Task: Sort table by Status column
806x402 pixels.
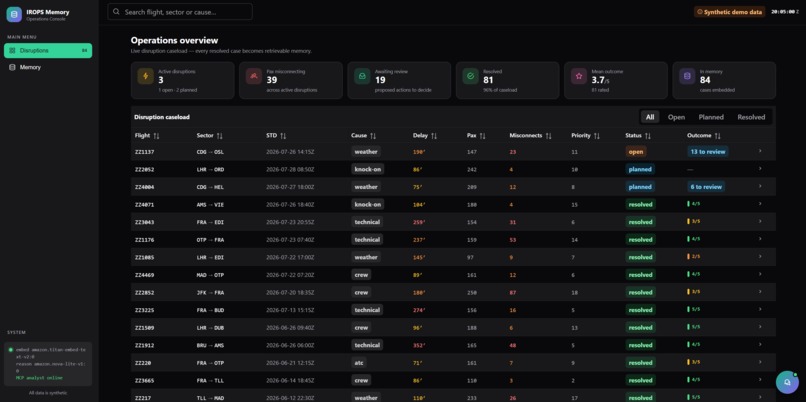Action: pyautogui.click(x=638, y=136)
